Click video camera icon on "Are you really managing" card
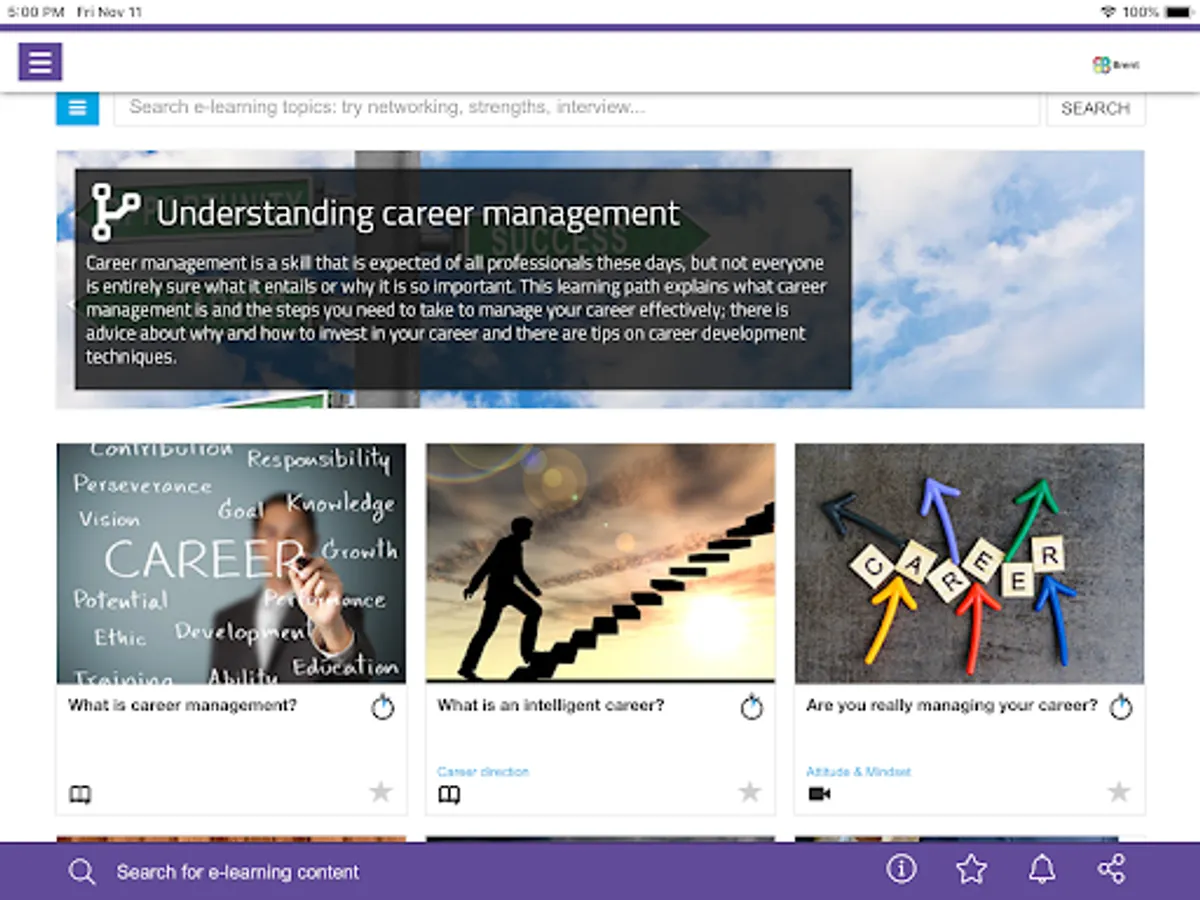Viewport: 1200px width, 900px height. pyautogui.click(x=819, y=794)
